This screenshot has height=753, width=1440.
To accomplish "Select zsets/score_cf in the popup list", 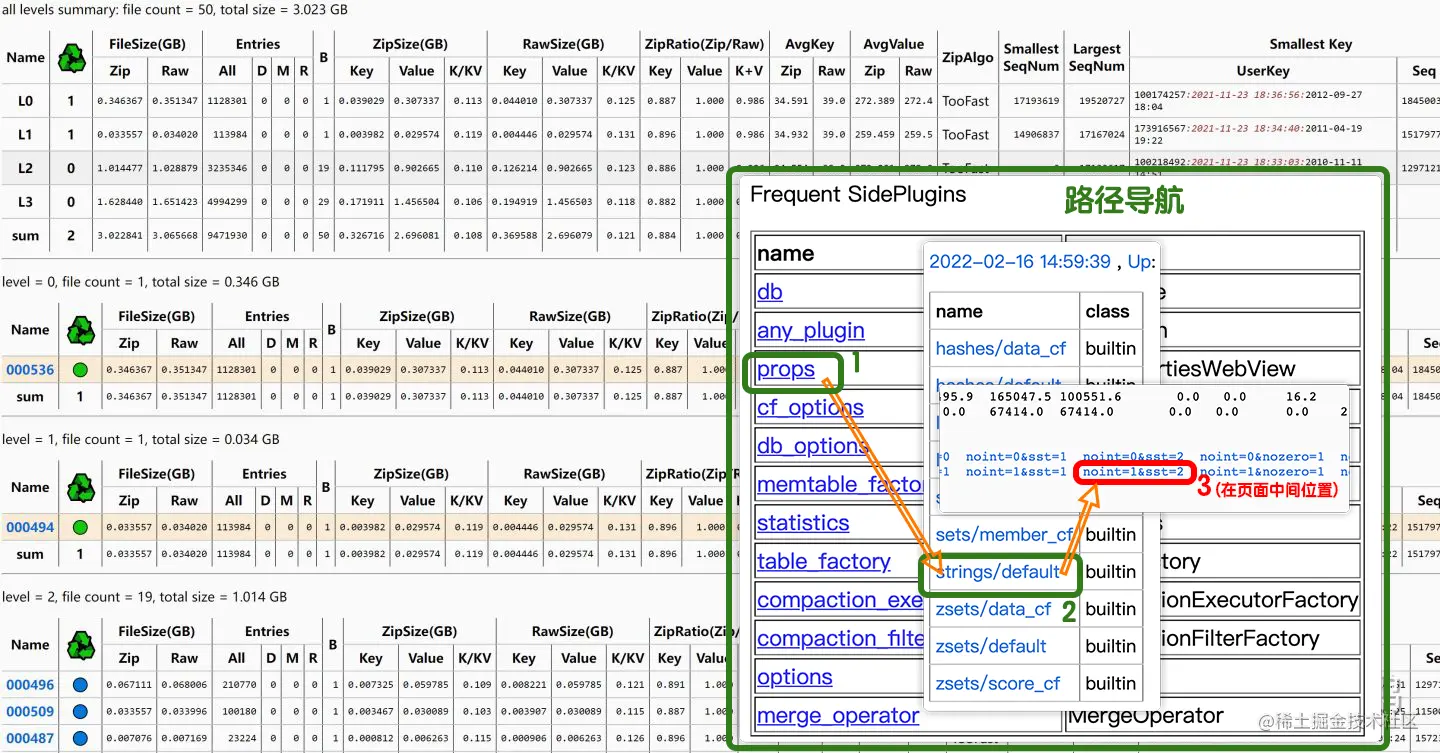I will pos(998,684).
